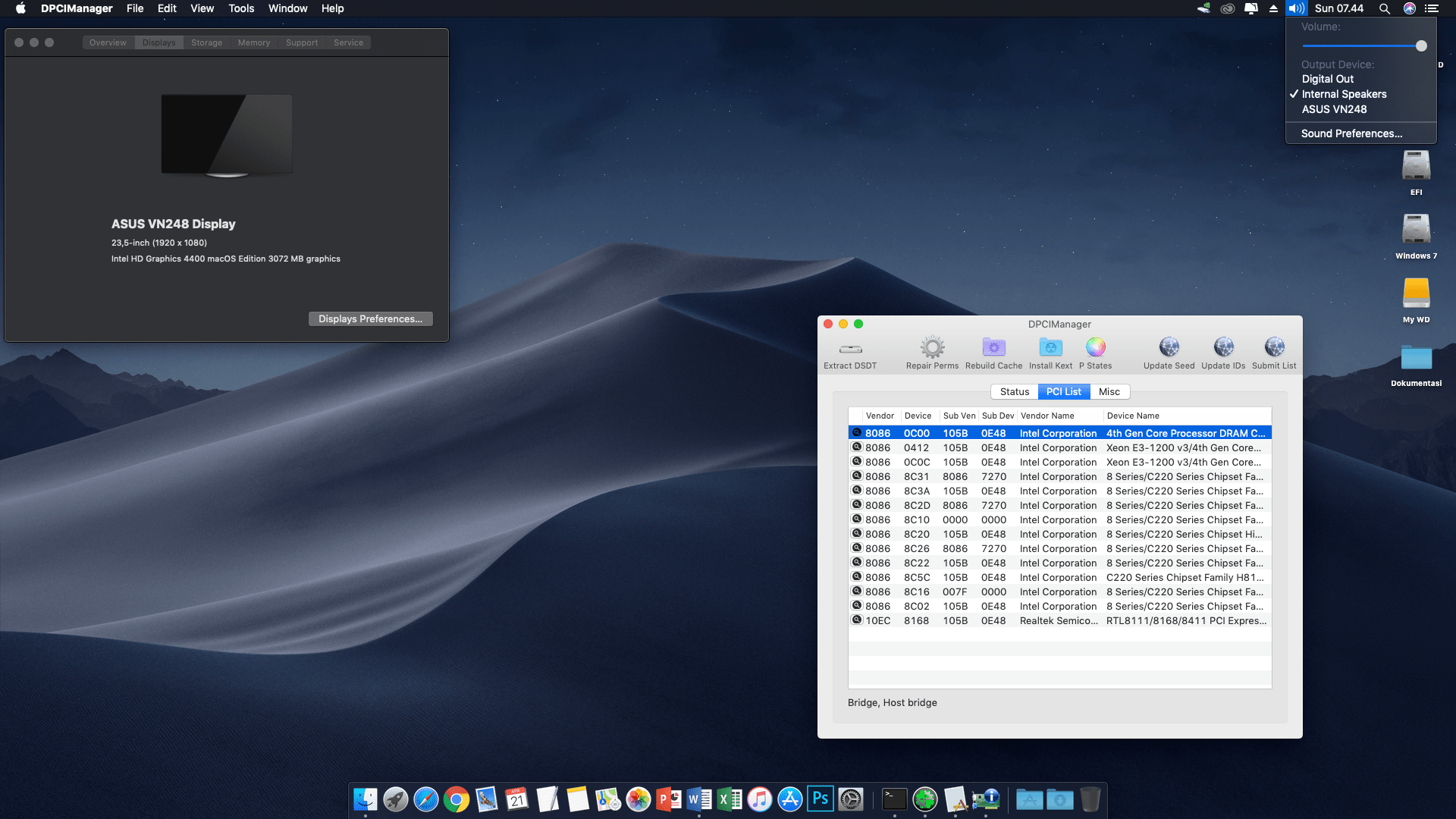
Task: Sort PCI list by Sub Ven header
Action: click(x=959, y=416)
